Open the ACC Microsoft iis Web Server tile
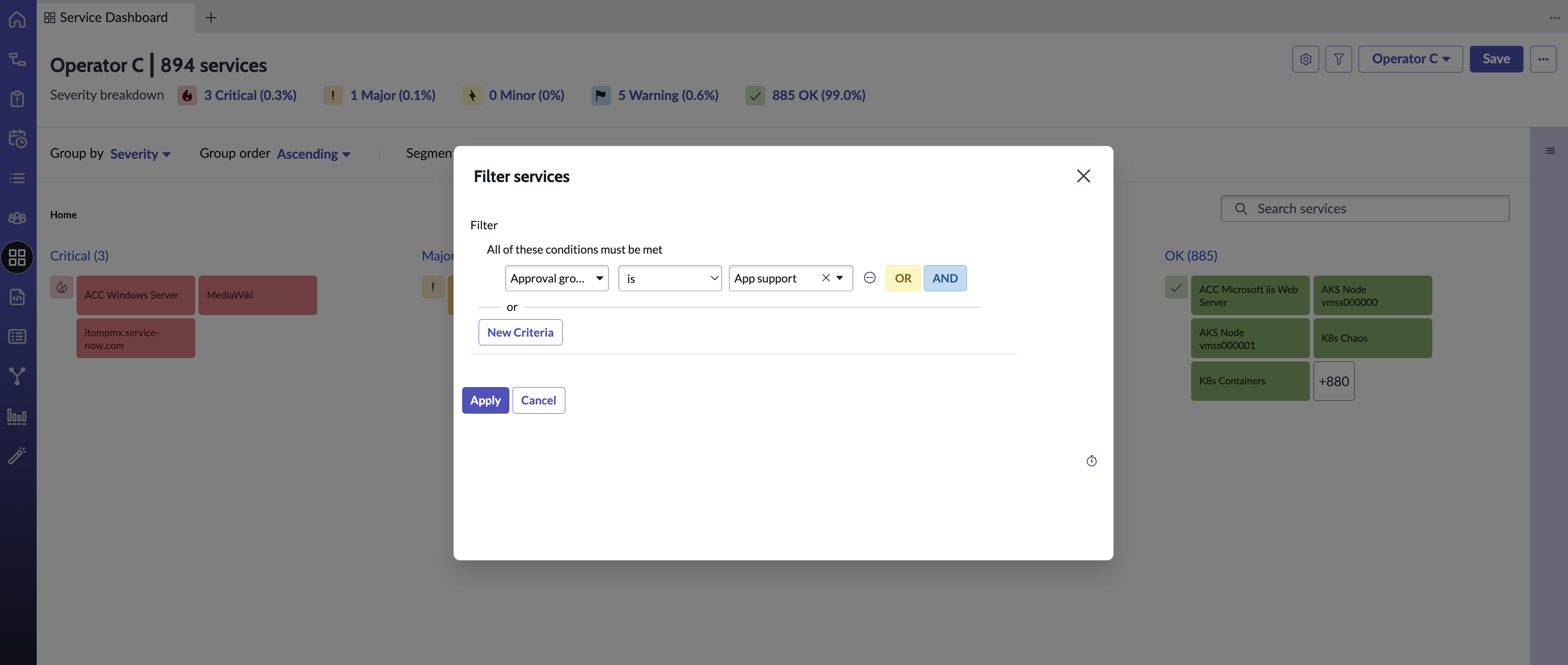This screenshot has width=1568, height=665. pos(1250,295)
